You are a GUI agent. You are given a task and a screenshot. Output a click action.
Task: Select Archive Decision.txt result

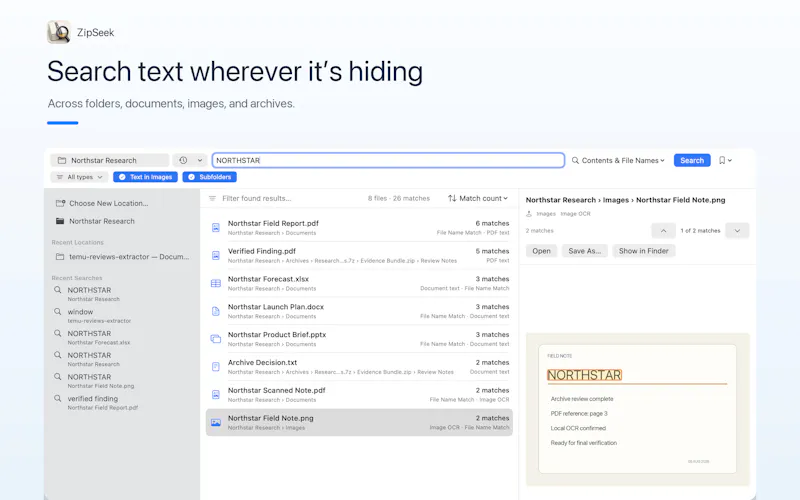pos(360,366)
